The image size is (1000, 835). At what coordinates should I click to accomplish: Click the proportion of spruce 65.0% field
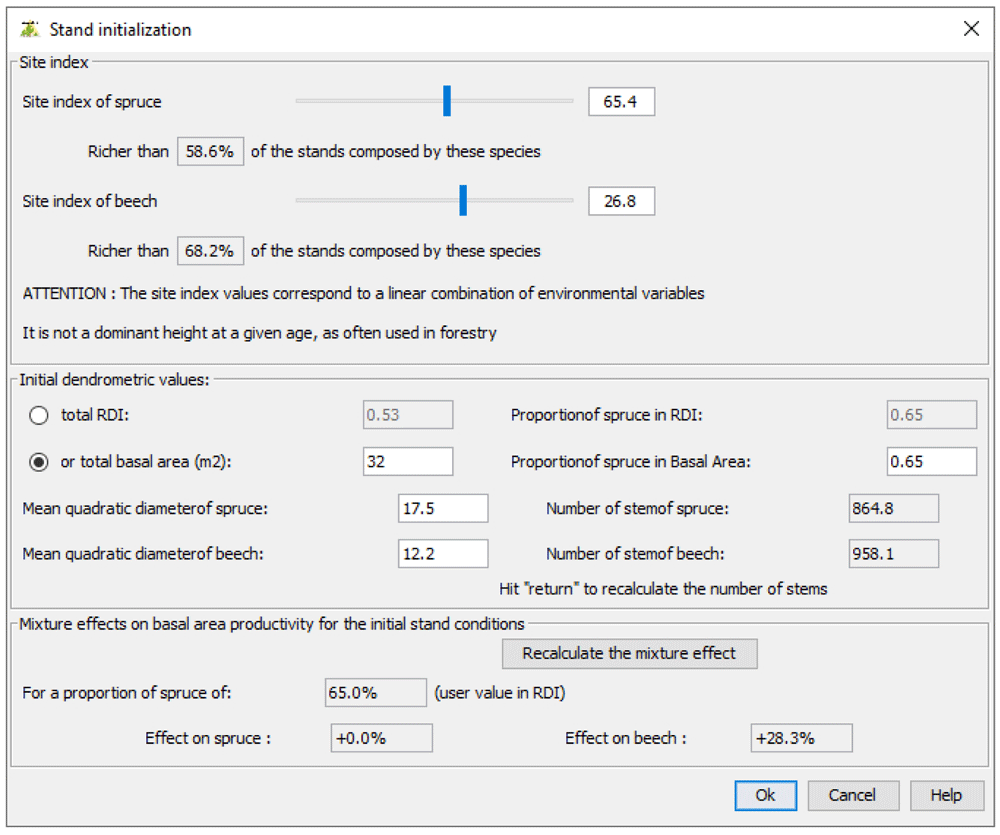pyautogui.click(x=376, y=693)
